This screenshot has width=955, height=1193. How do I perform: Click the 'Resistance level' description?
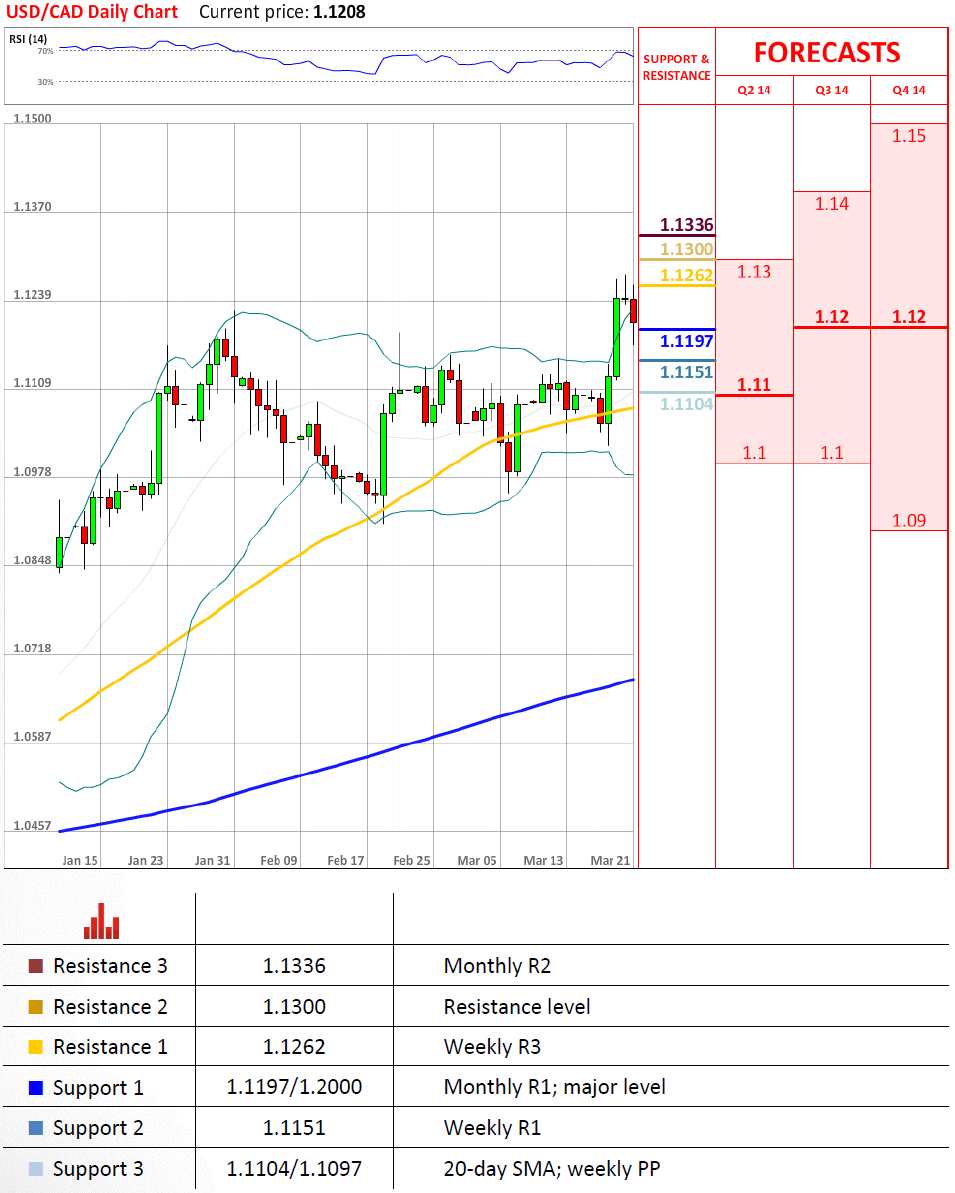[x=517, y=1007]
